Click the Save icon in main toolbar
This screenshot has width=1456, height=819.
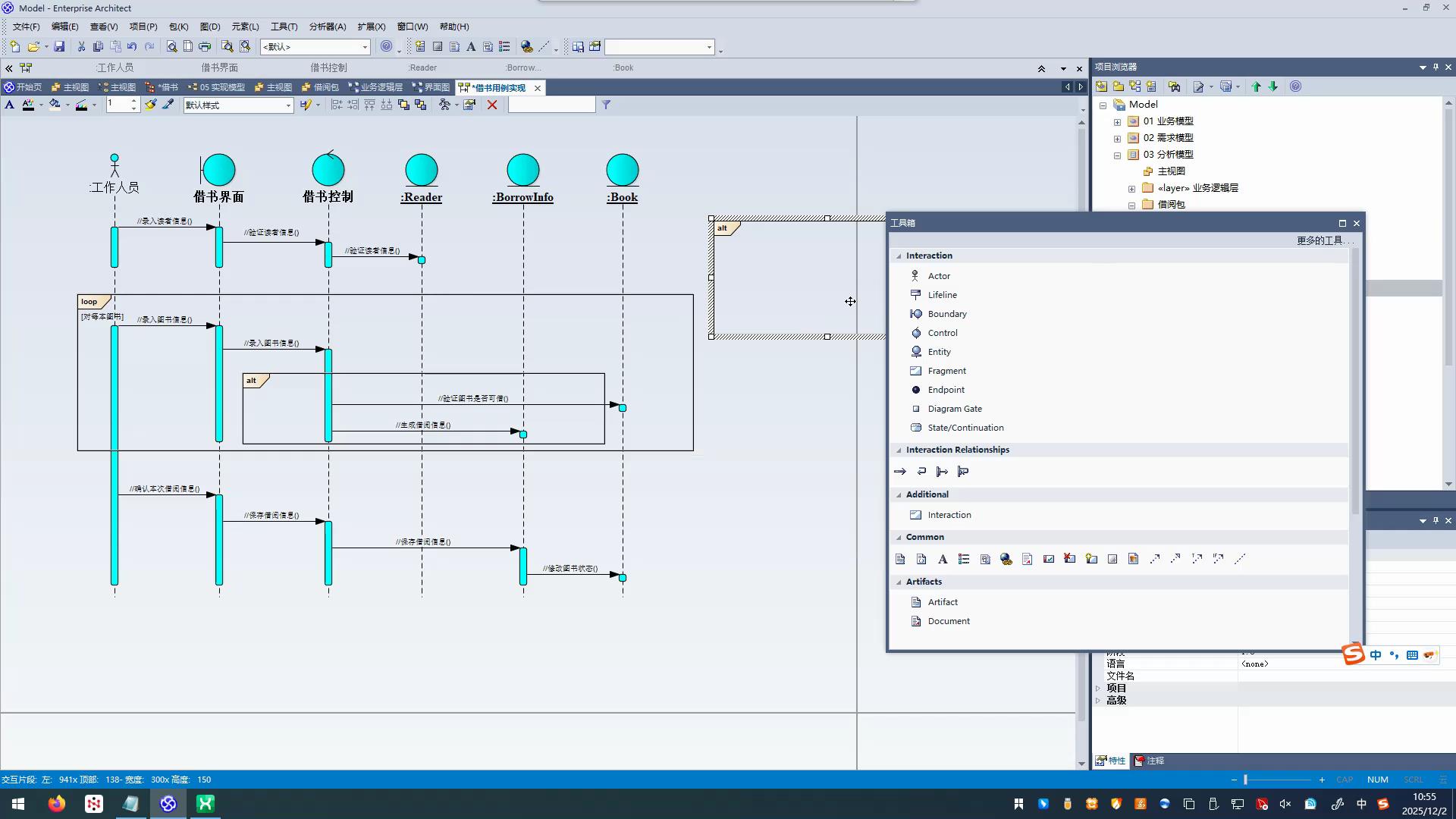tap(59, 47)
